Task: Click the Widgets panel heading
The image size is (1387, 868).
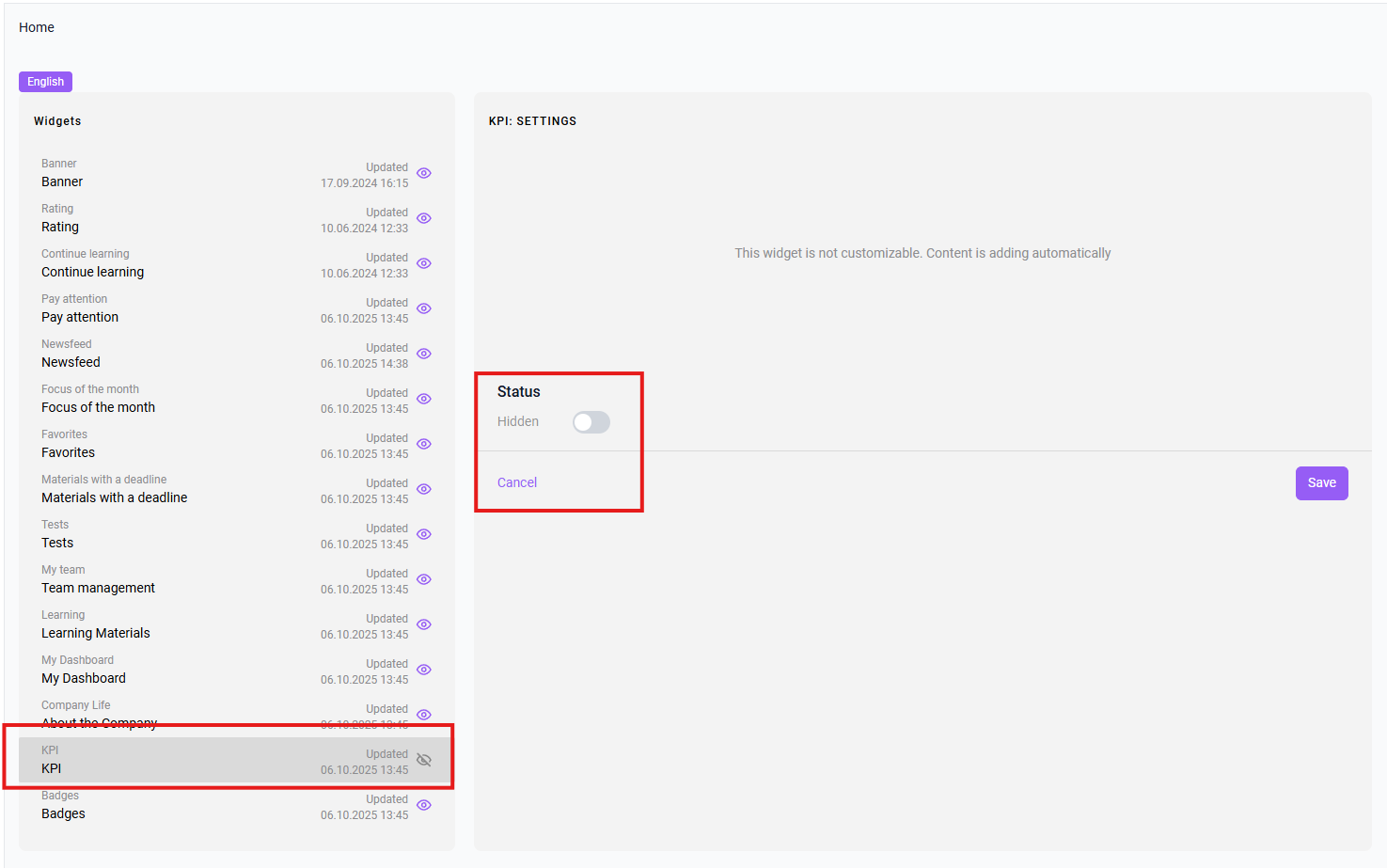Action: [x=57, y=121]
